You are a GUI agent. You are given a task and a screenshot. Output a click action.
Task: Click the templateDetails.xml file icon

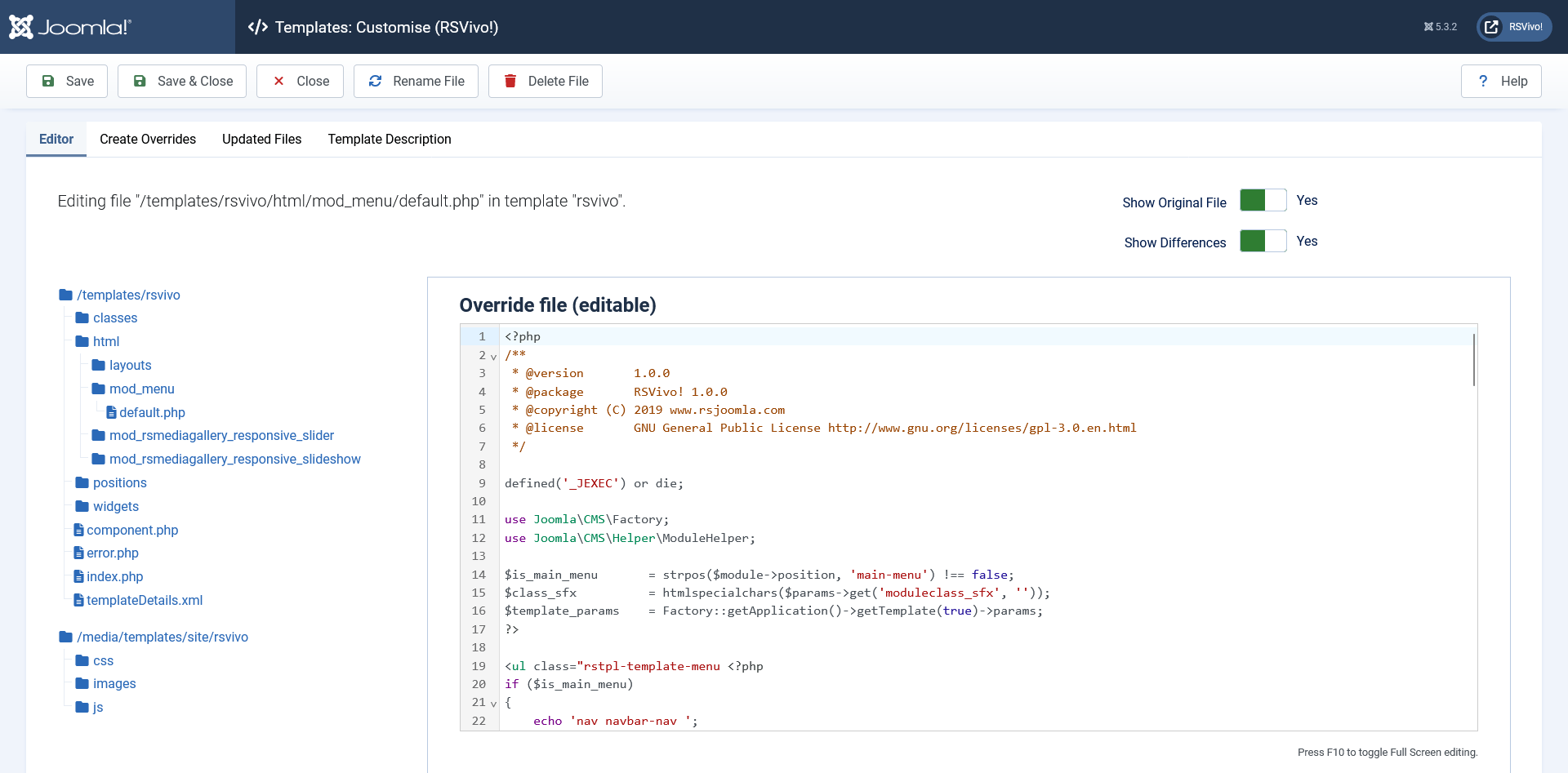click(x=78, y=601)
